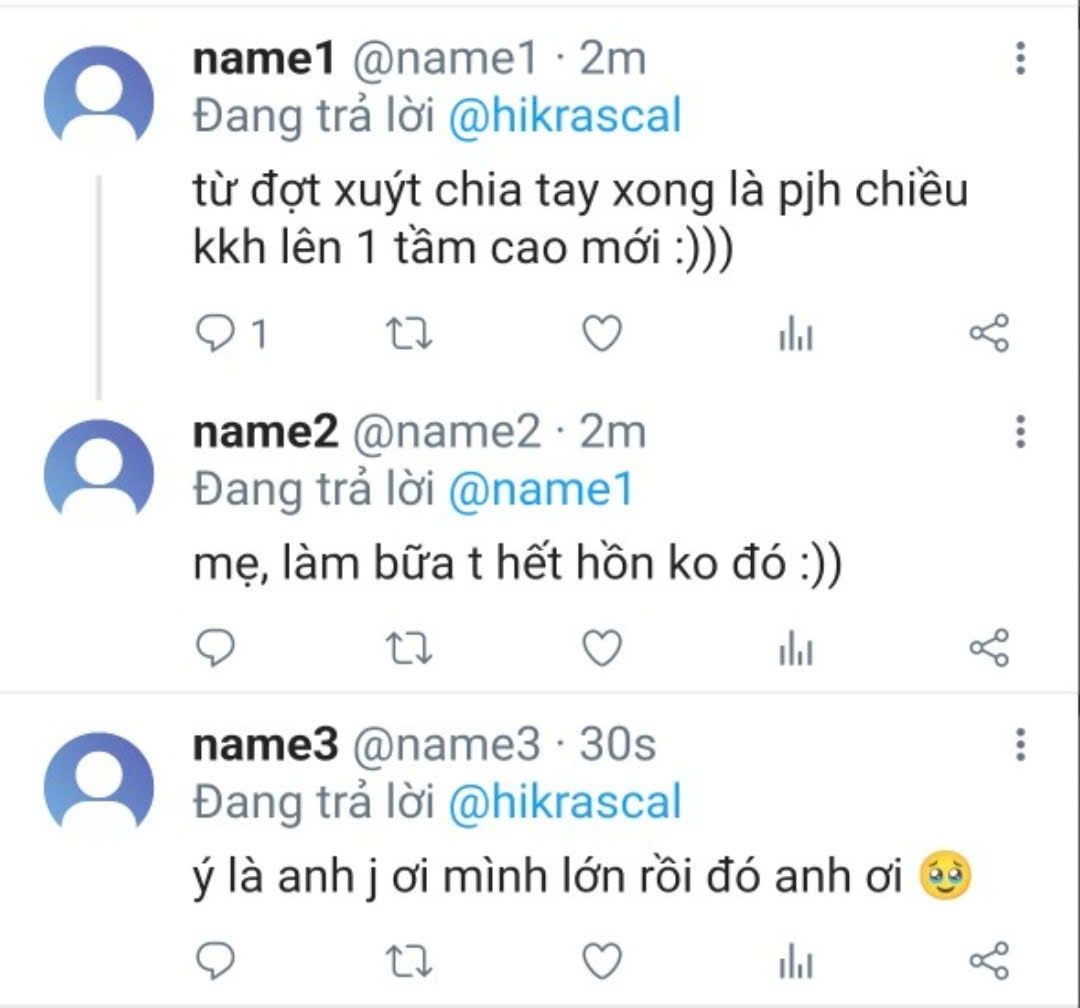Reply to name2's tweet
This screenshot has height=1008, width=1080.
[x=216, y=648]
